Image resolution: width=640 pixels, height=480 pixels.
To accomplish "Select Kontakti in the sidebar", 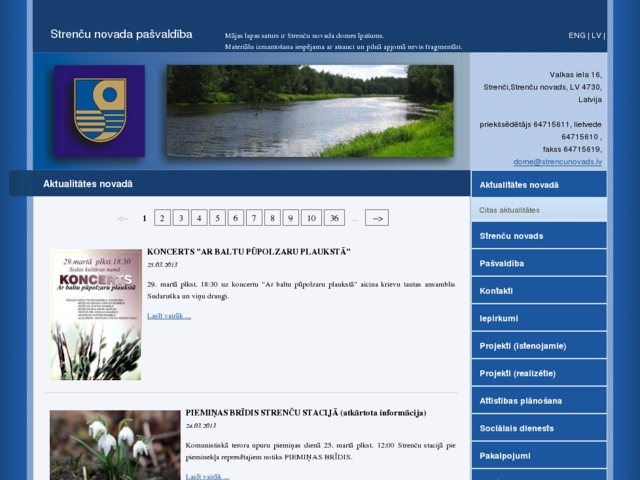I will [539, 290].
